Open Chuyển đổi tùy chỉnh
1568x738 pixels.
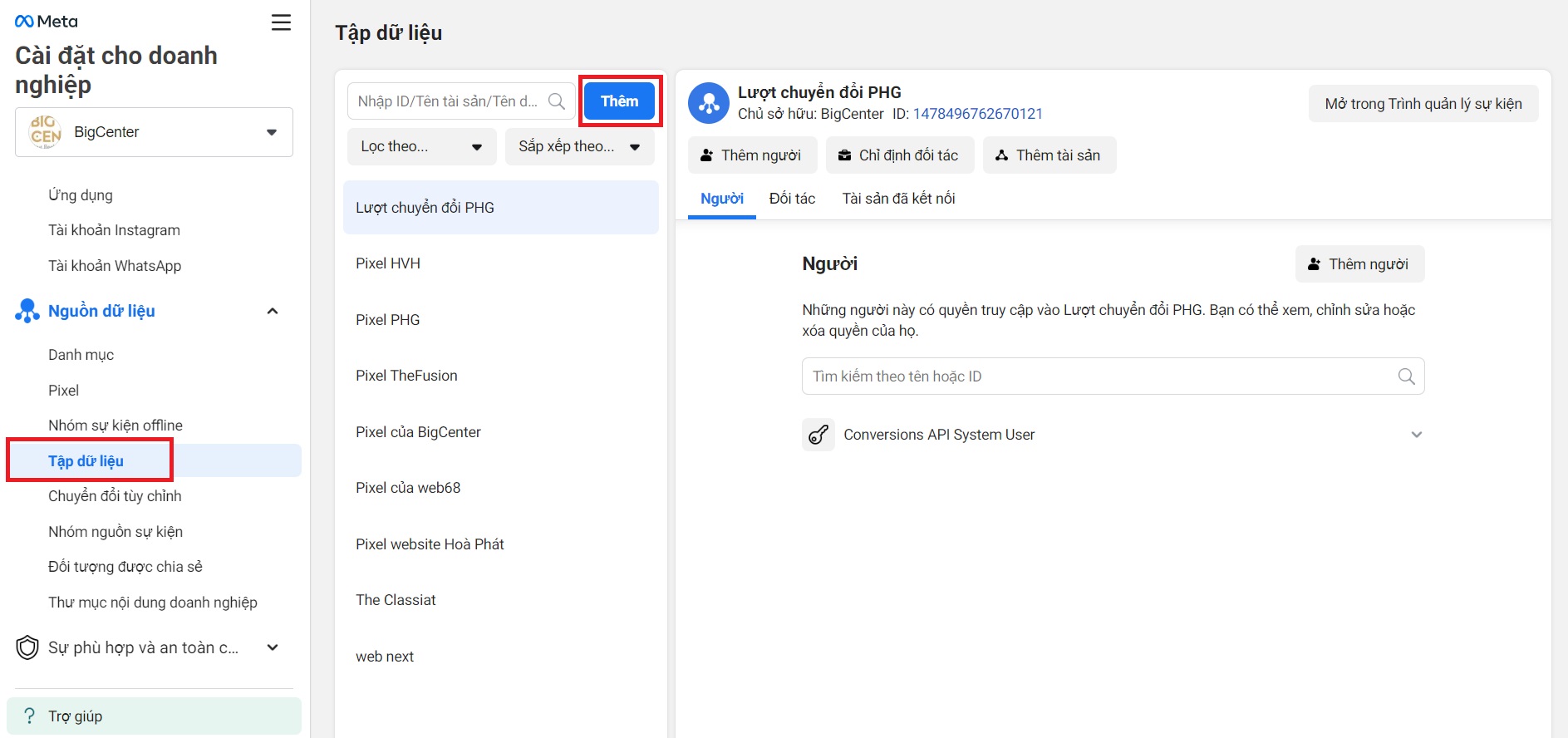coord(115,496)
